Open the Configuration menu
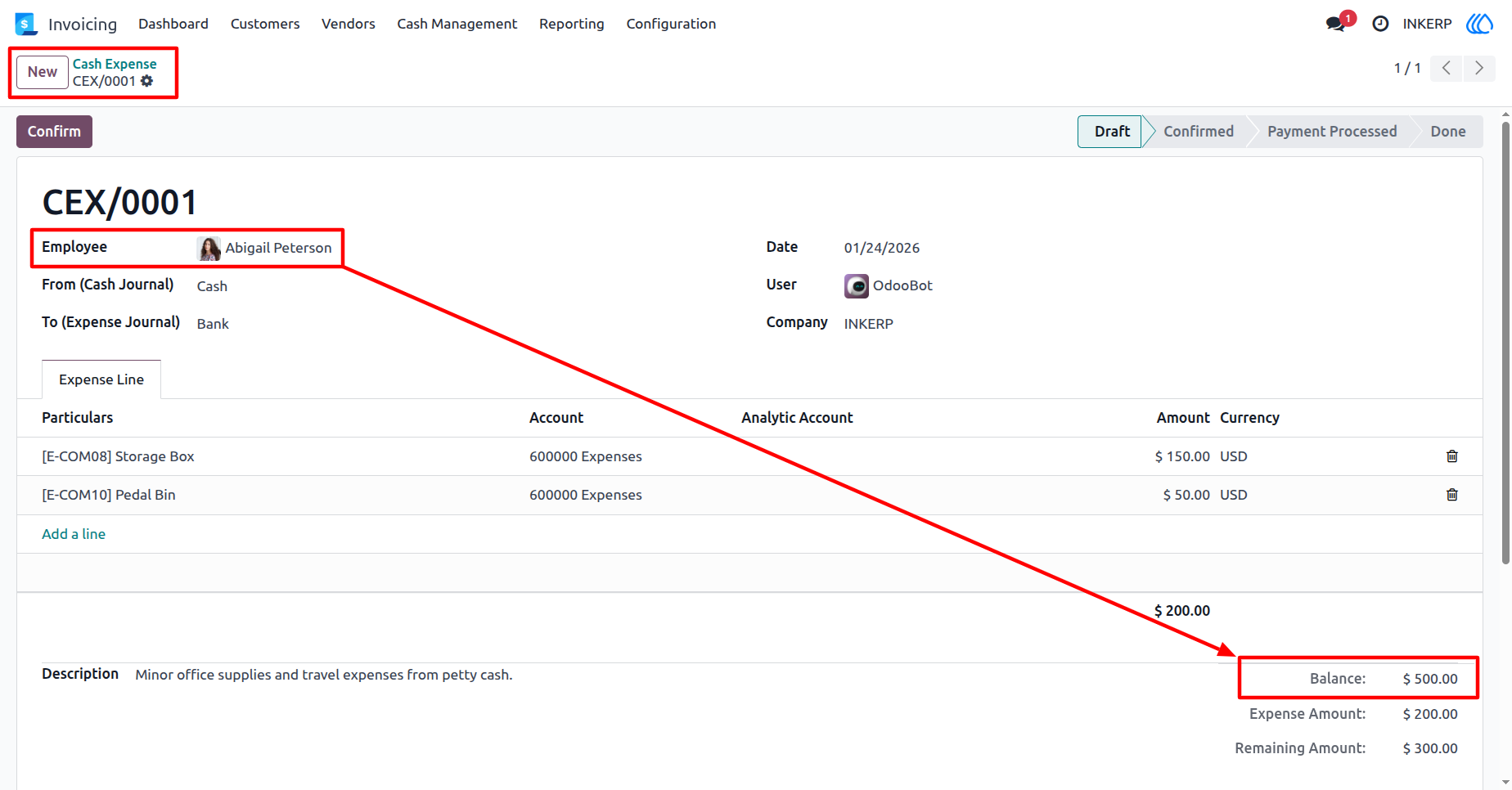 pyautogui.click(x=671, y=24)
